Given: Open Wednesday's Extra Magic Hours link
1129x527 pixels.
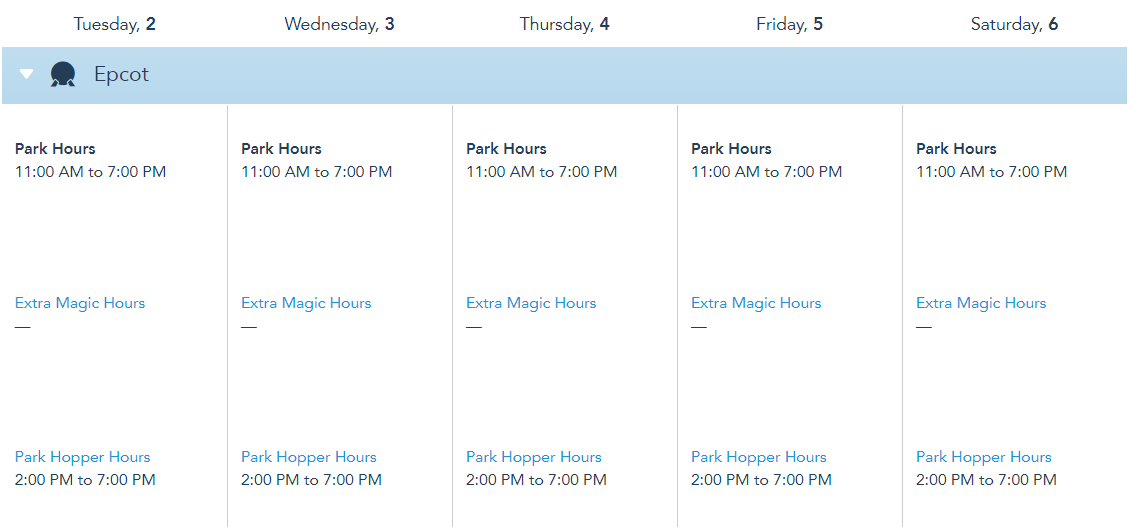Looking at the screenshot, I should [x=306, y=303].
